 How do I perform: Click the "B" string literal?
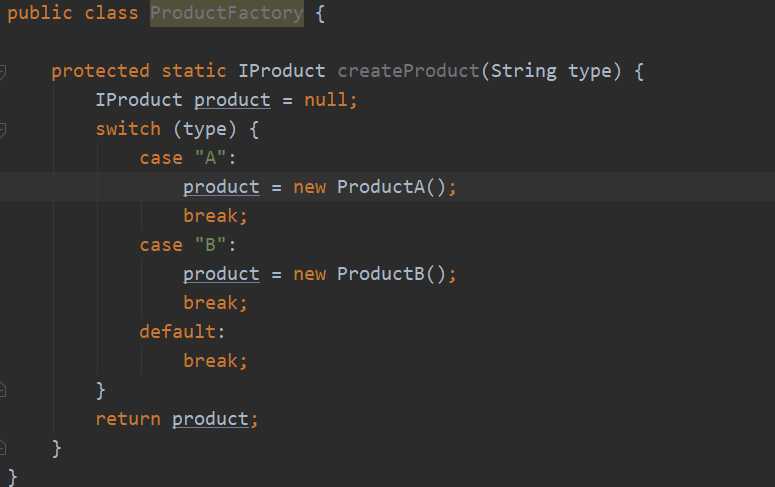click(x=210, y=245)
